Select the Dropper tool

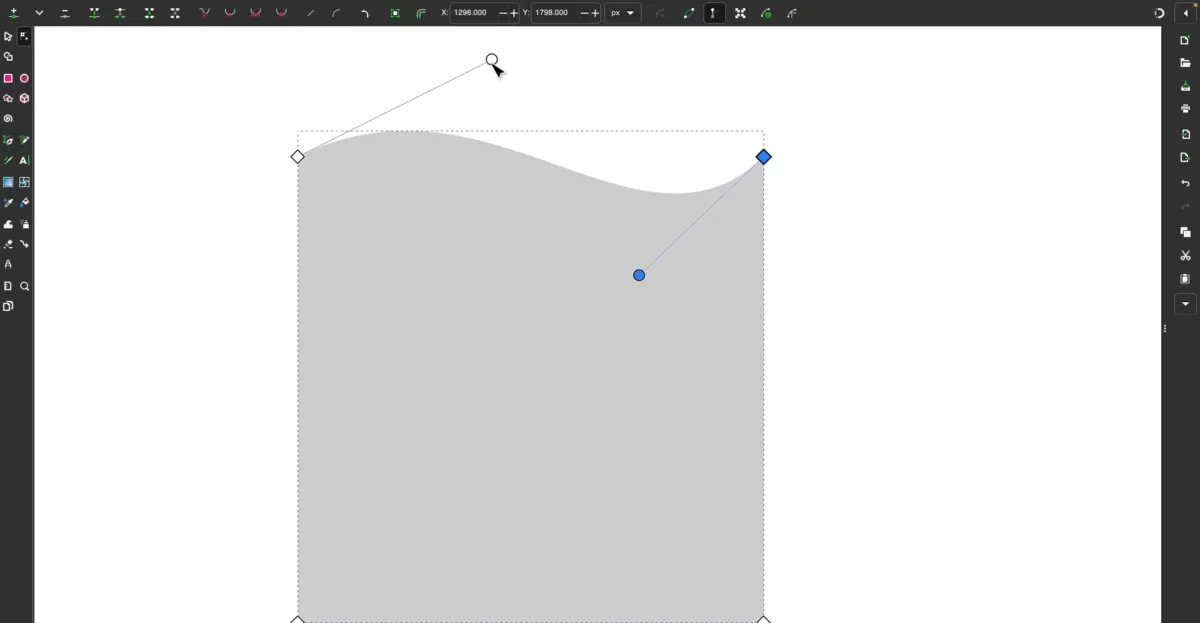click(x=9, y=202)
